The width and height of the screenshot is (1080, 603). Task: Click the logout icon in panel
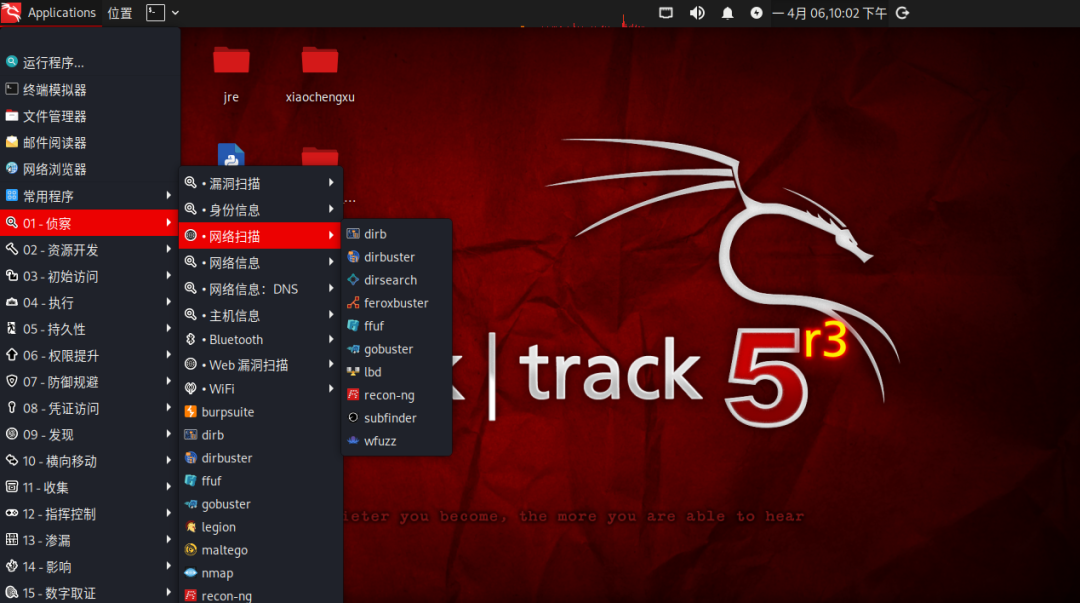point(902,13)
